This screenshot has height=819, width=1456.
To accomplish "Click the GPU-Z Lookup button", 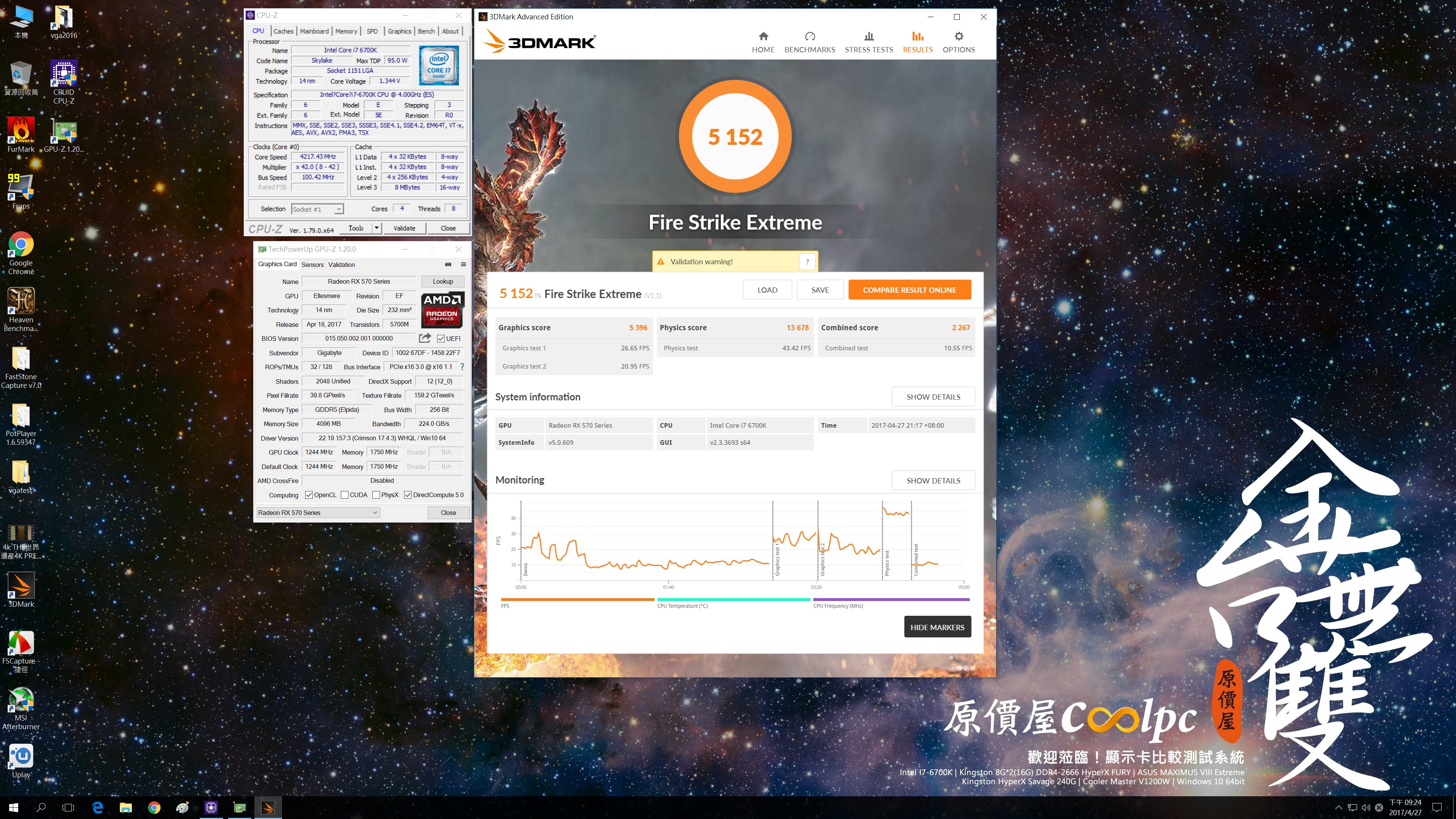I will [442, 281].
